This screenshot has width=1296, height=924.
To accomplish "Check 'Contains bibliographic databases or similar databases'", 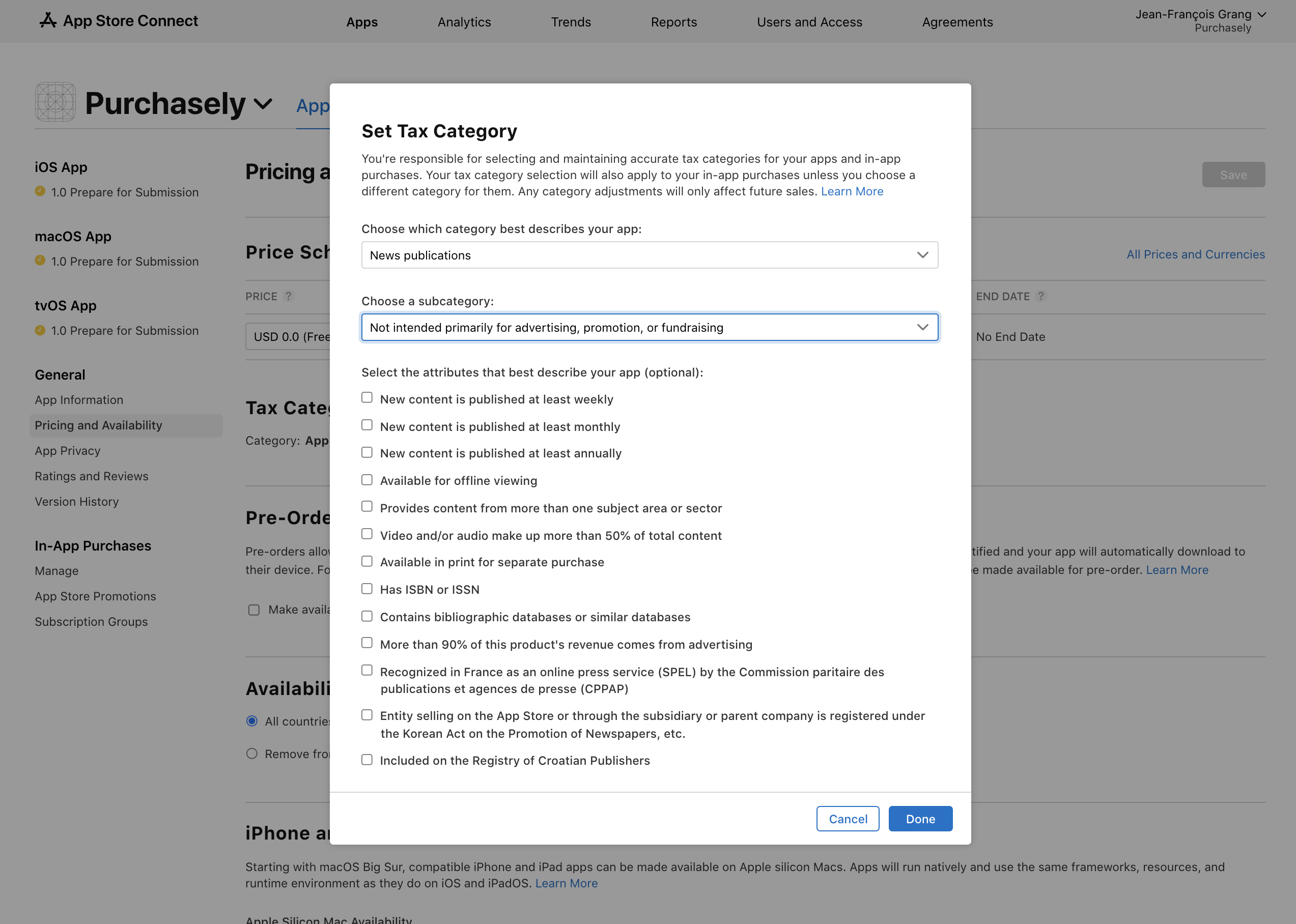I will pyautogui.click(x=367, y=616).
